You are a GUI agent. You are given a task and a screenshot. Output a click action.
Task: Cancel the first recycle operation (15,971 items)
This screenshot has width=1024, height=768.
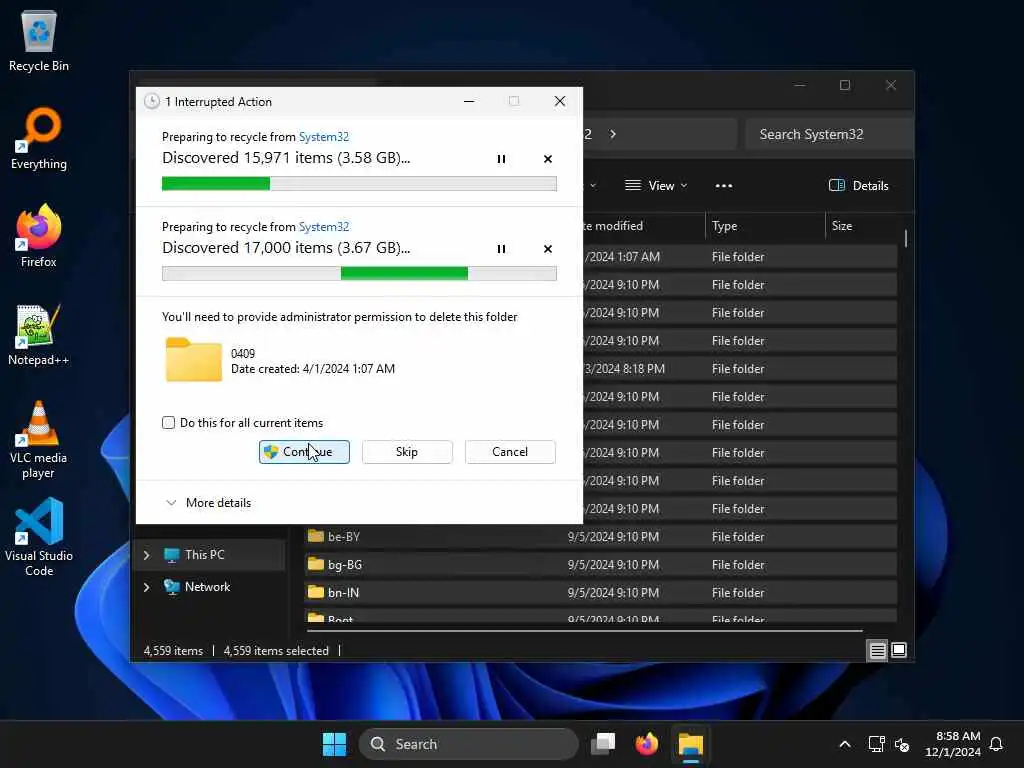tap(548, 159)
